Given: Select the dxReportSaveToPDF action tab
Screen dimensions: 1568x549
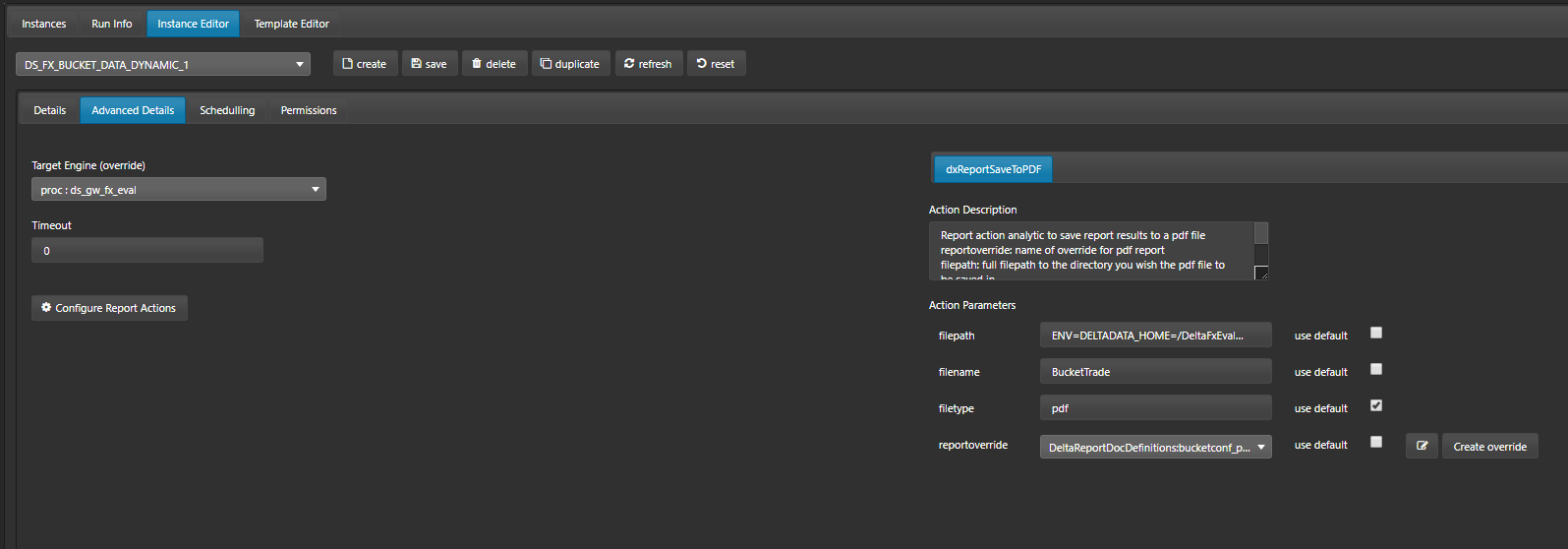Looking at the screenshot, I should click(993, 169).
